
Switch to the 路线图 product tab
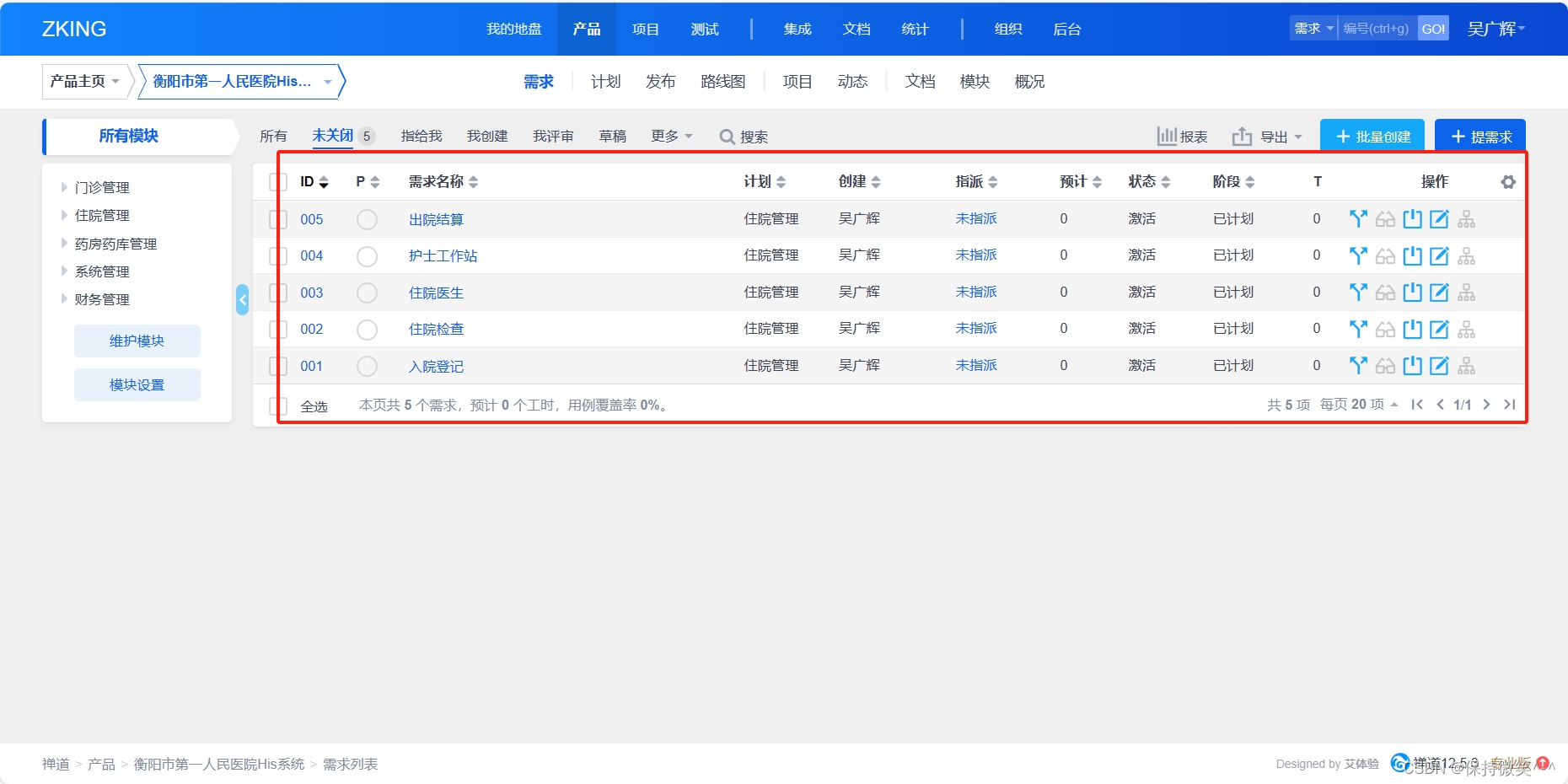click(723, 81)
